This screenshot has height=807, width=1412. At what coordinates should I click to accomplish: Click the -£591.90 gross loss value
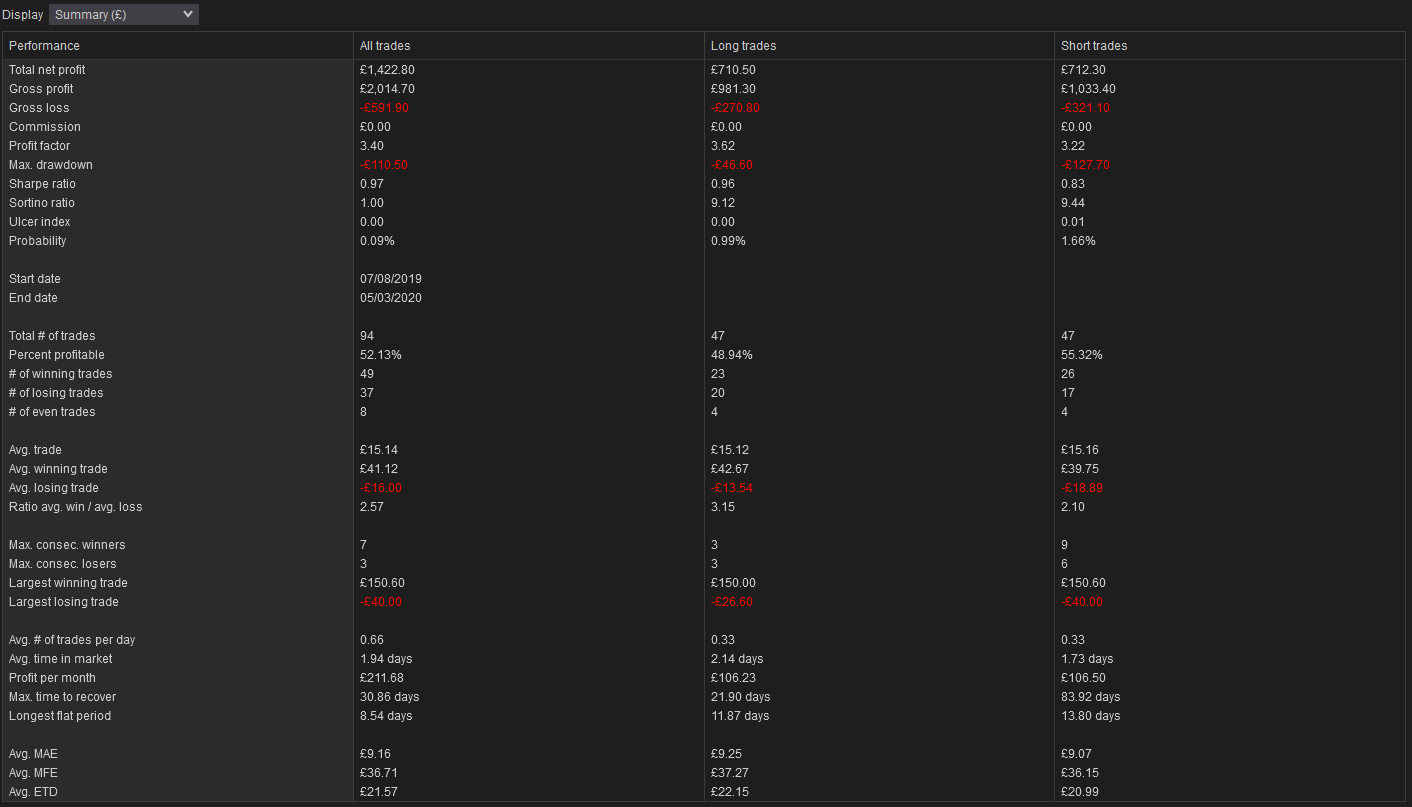384,108
